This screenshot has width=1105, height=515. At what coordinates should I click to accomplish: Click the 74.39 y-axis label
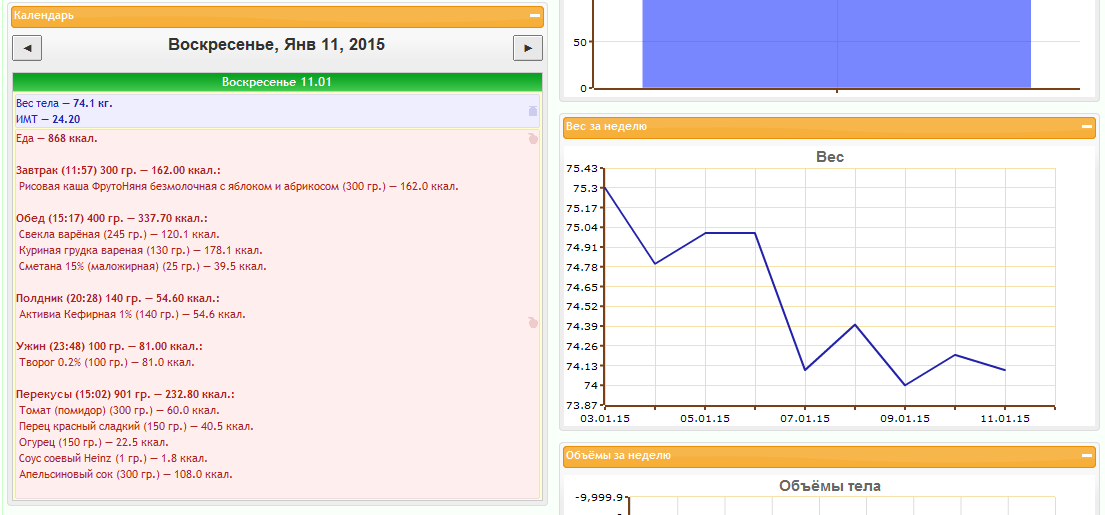tap(581, 326)
